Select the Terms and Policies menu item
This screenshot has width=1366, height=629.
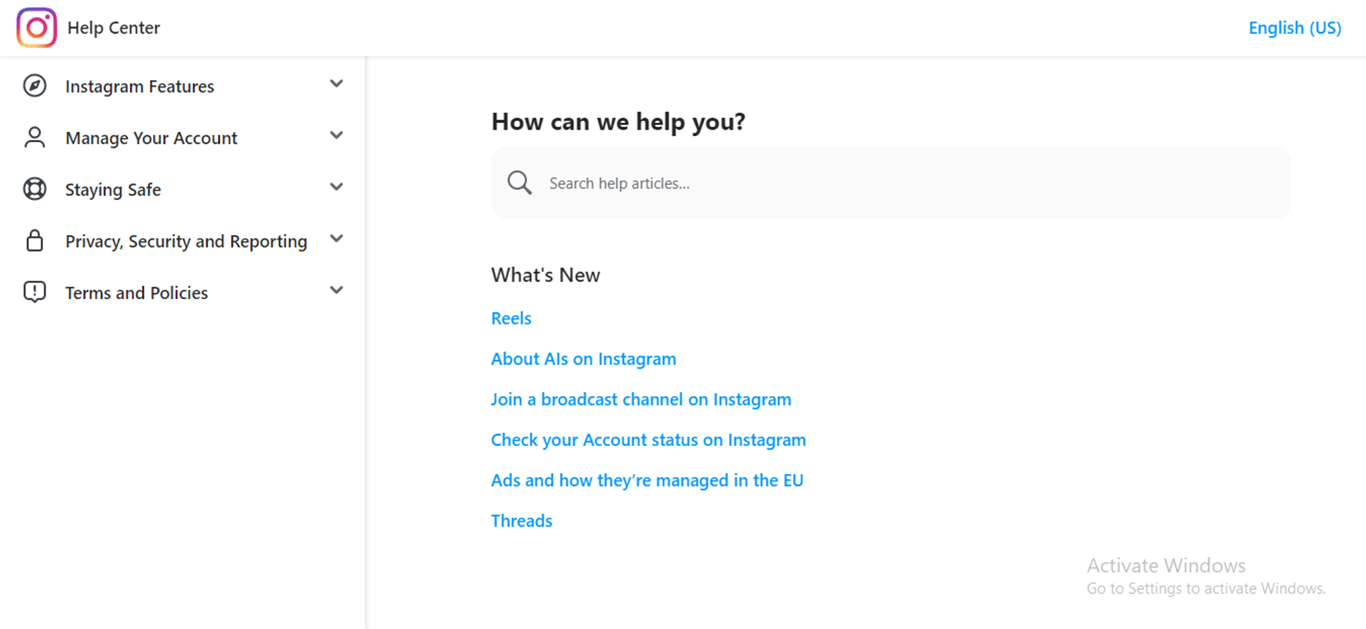137,293
